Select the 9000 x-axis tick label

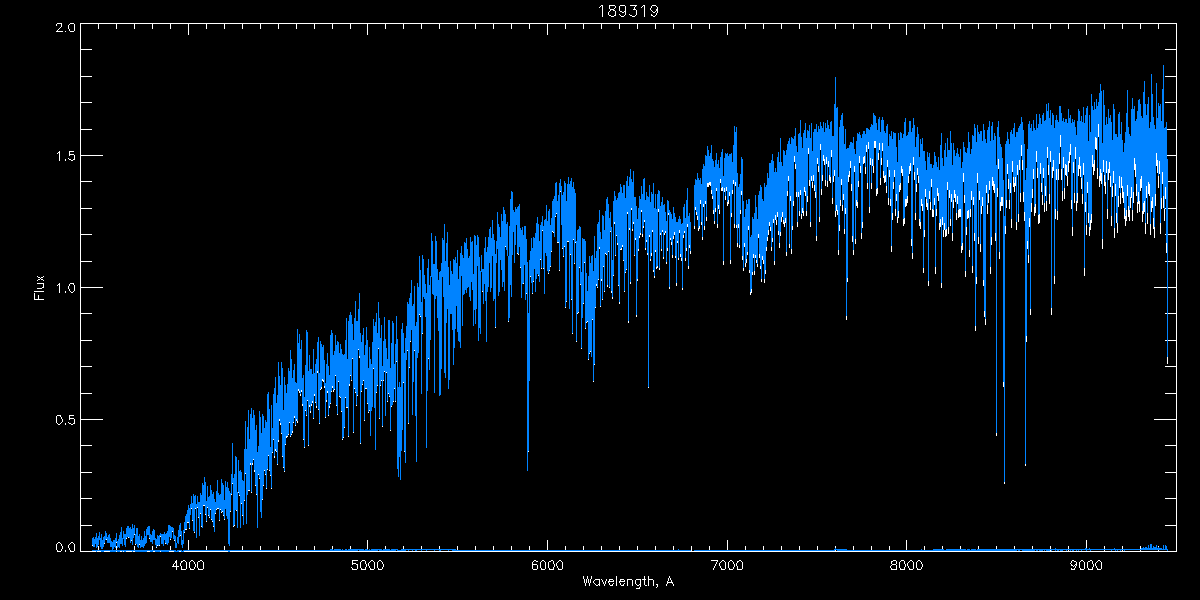point(1086,566)
